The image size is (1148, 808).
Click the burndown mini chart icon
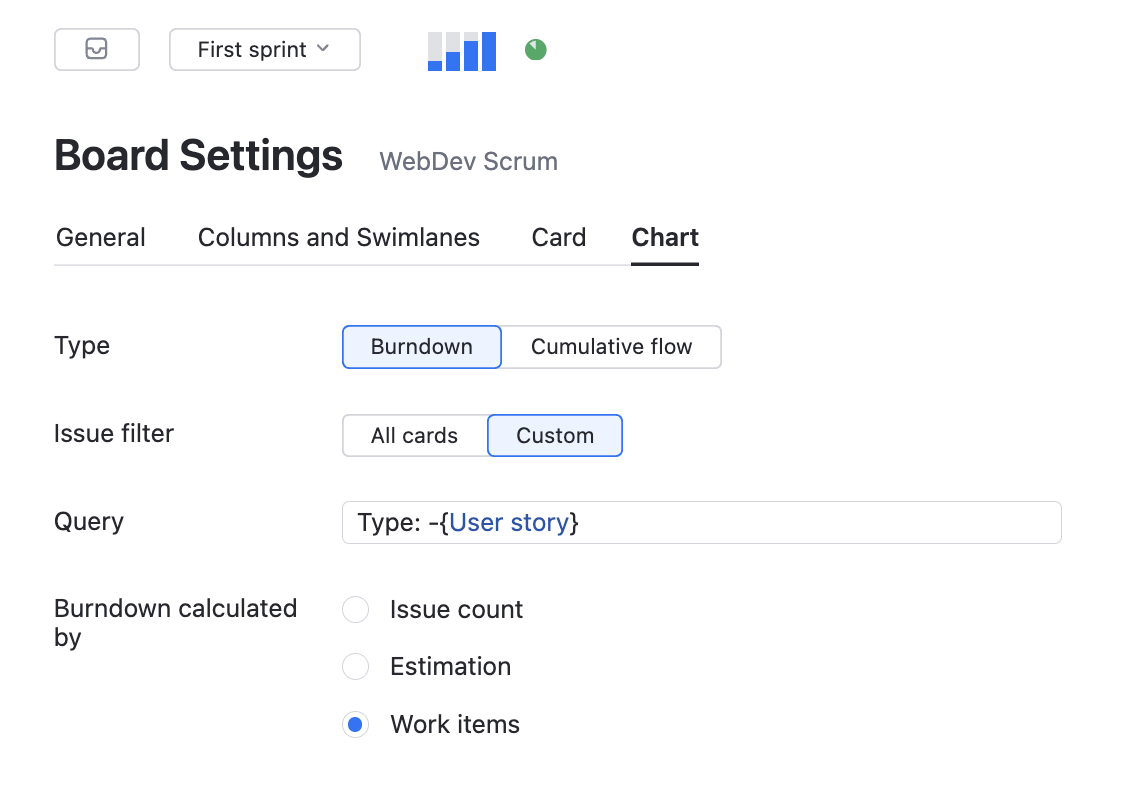462,51
